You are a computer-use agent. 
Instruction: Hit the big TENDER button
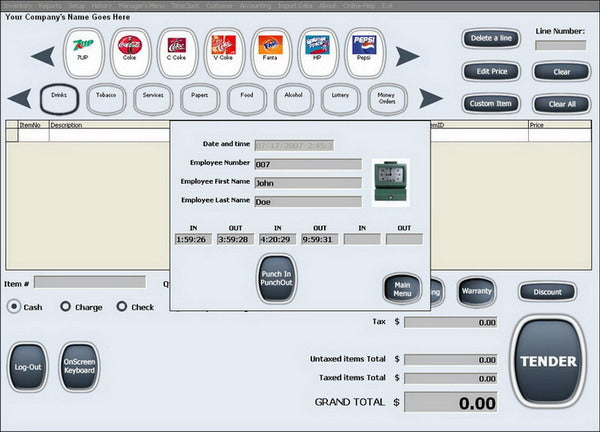tap(548, 361)
